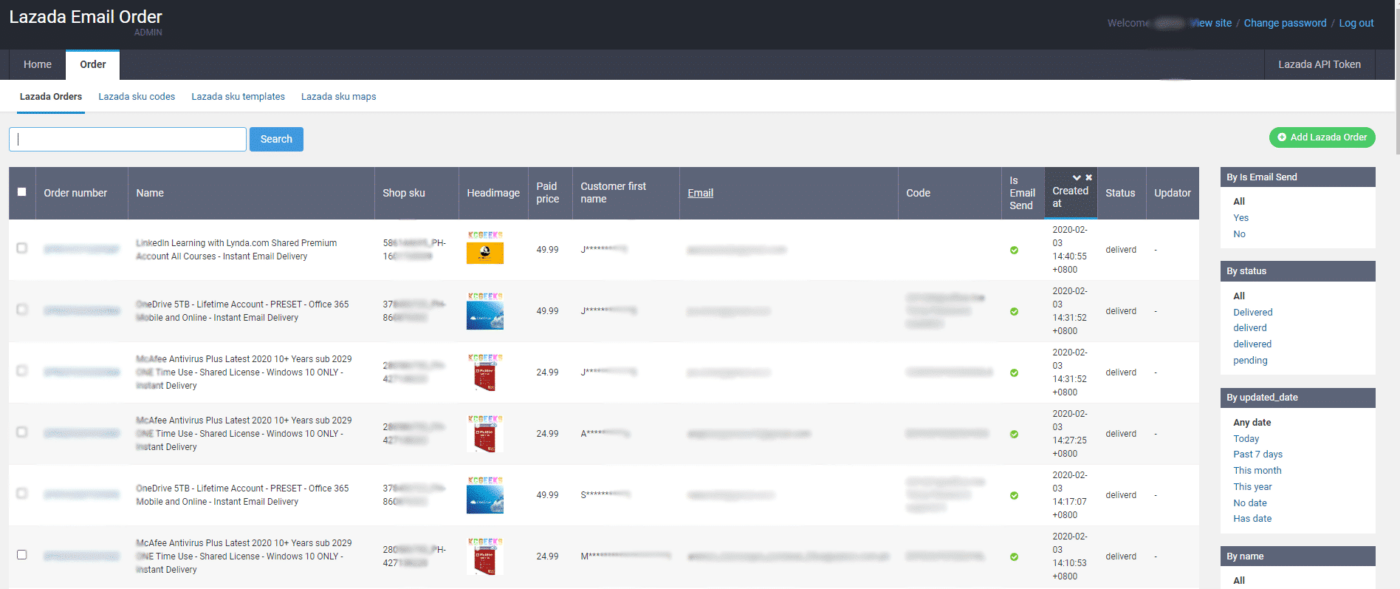The width and height of the screenshot is (1400, 589).
Task: Open head image of McAfee order created 14:31:52
Action: point(485,372)
